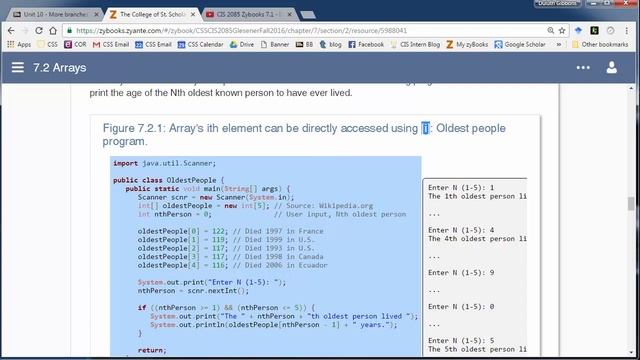Click the output line 'Enter N (1-5): 9'

[461, 273]
